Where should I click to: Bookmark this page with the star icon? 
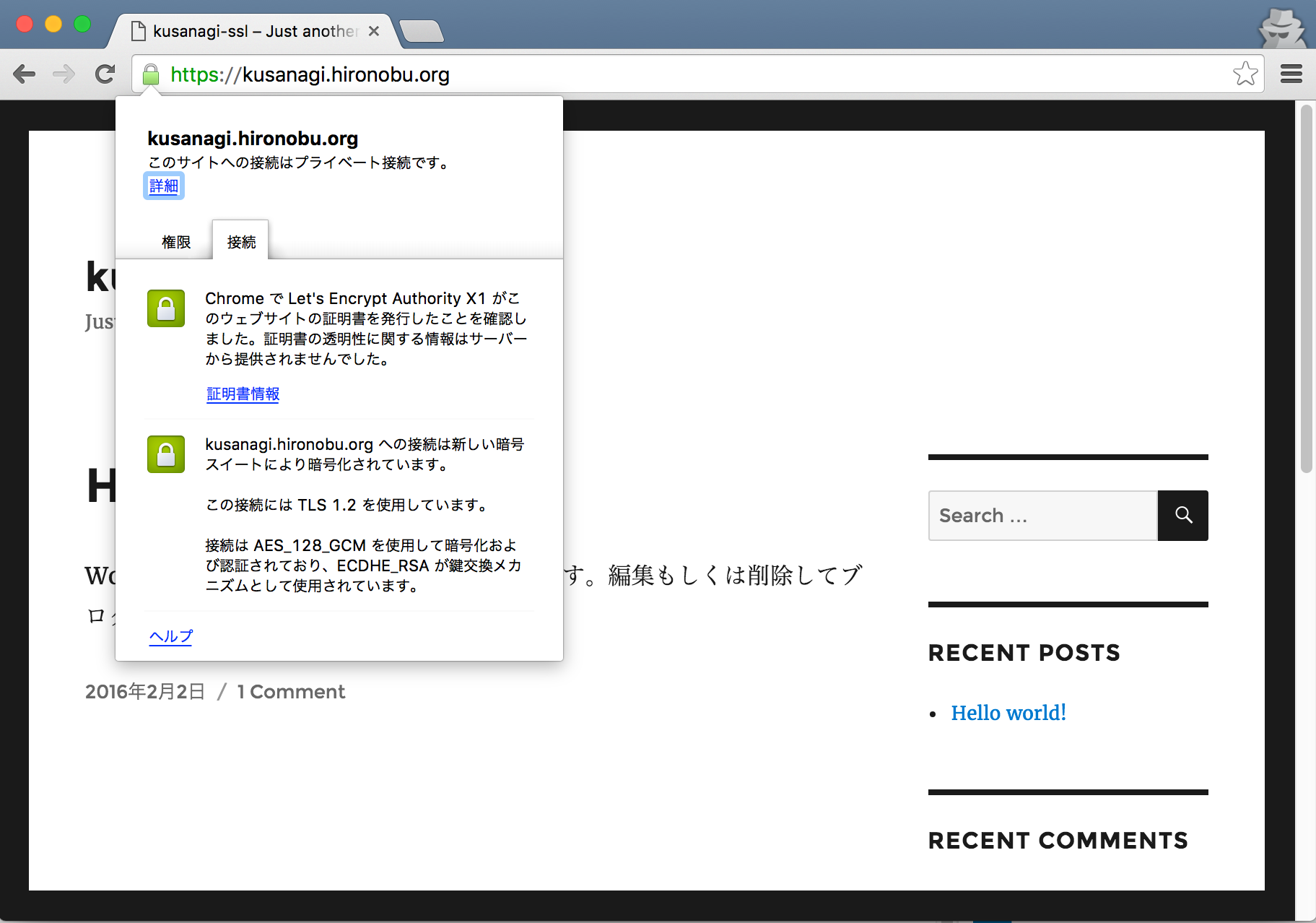pyautogui.click(x=1245, y=74)
